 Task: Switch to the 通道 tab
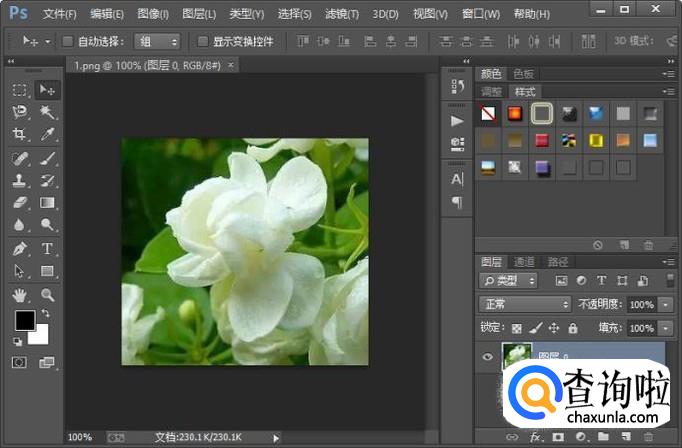point(524,261)
